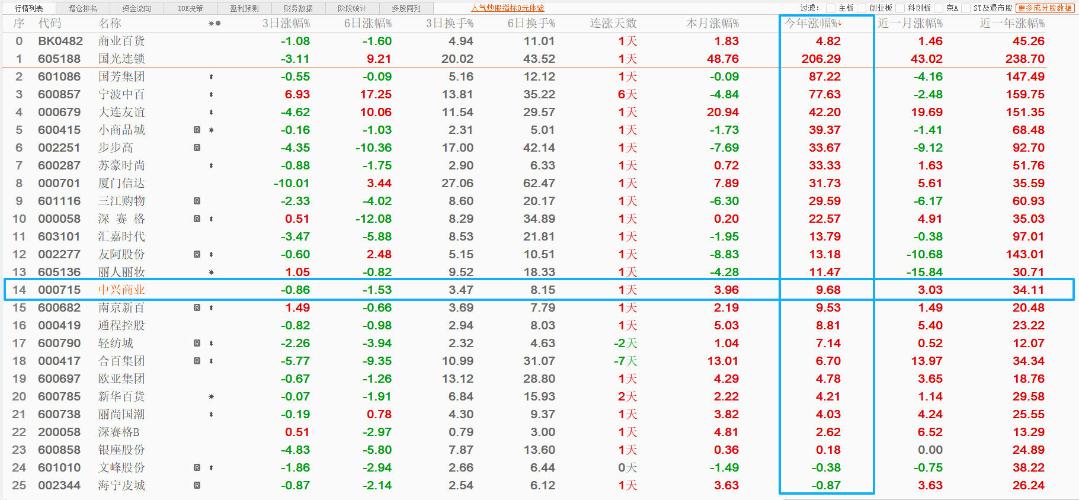Image resolution: width=1079 pixels, height=500 pixels.
Task: Click the R icon in 深赛格 000058 row
Action: click(197, 219)
